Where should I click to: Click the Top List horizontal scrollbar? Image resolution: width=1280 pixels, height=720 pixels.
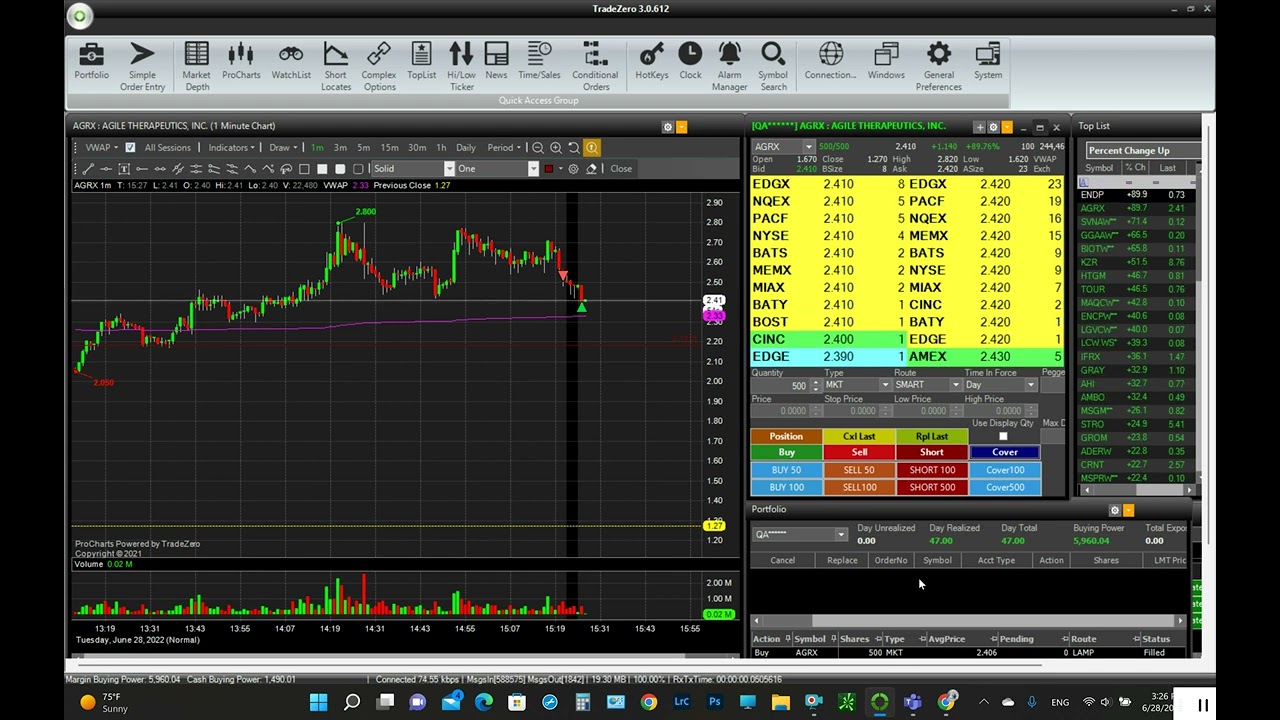click(x=1137, y=490)
